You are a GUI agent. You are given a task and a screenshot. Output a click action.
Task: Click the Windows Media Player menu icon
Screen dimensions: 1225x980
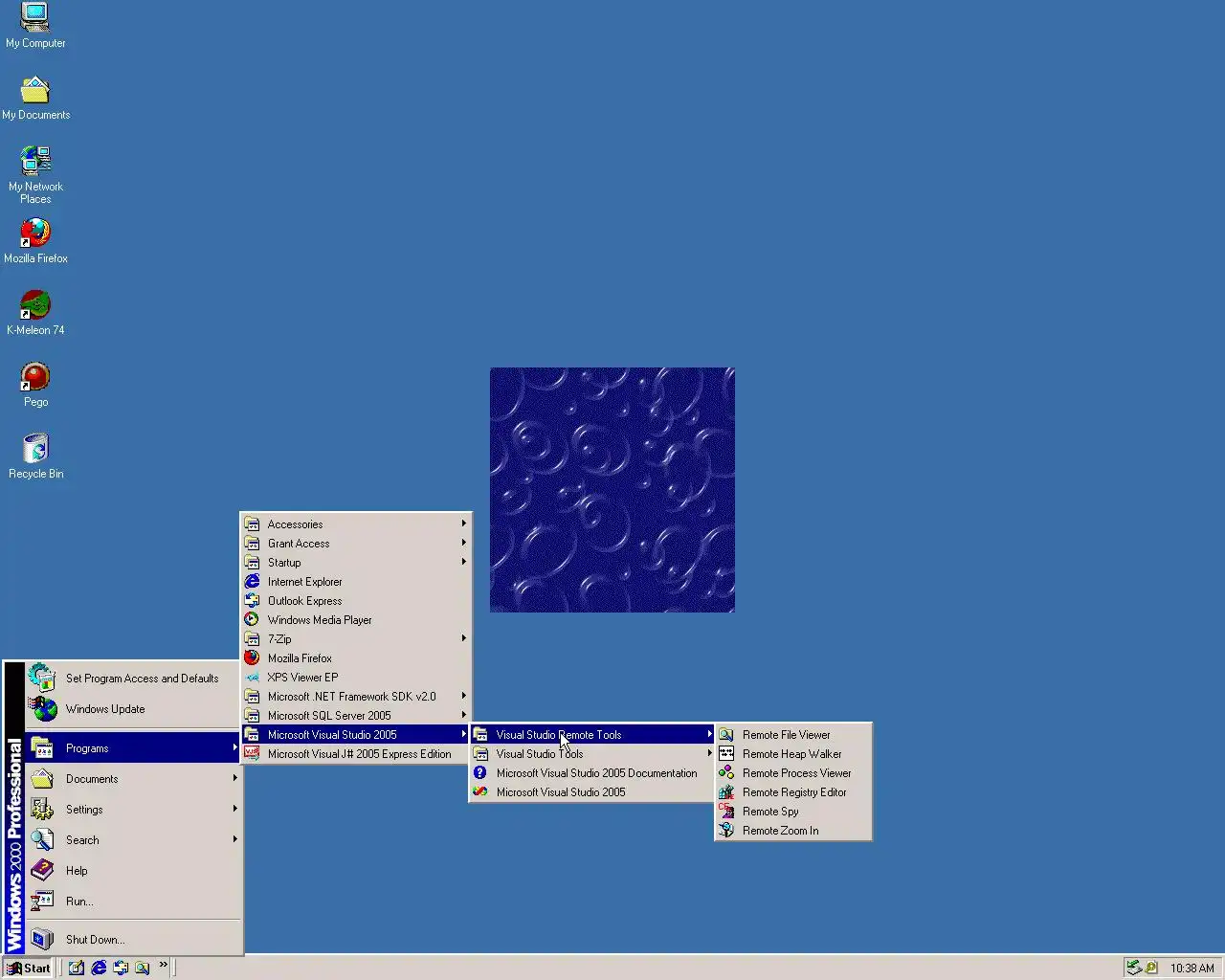tap(252, 620)
